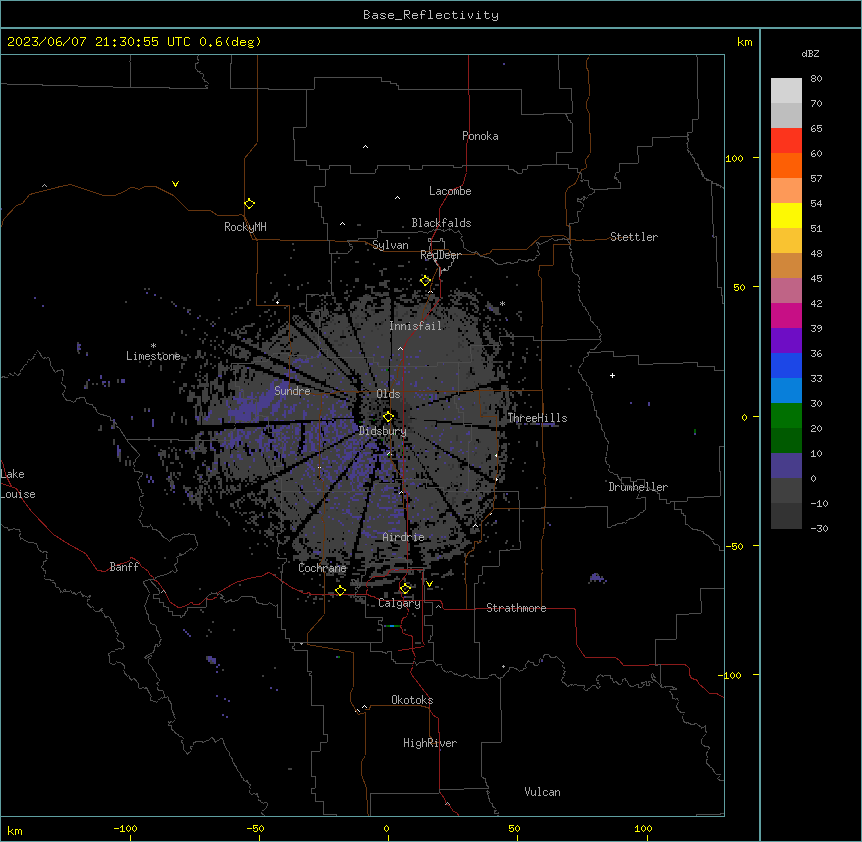Click the km unit label at top right
This screenshot has width=862, height=842.
(745, 42)
